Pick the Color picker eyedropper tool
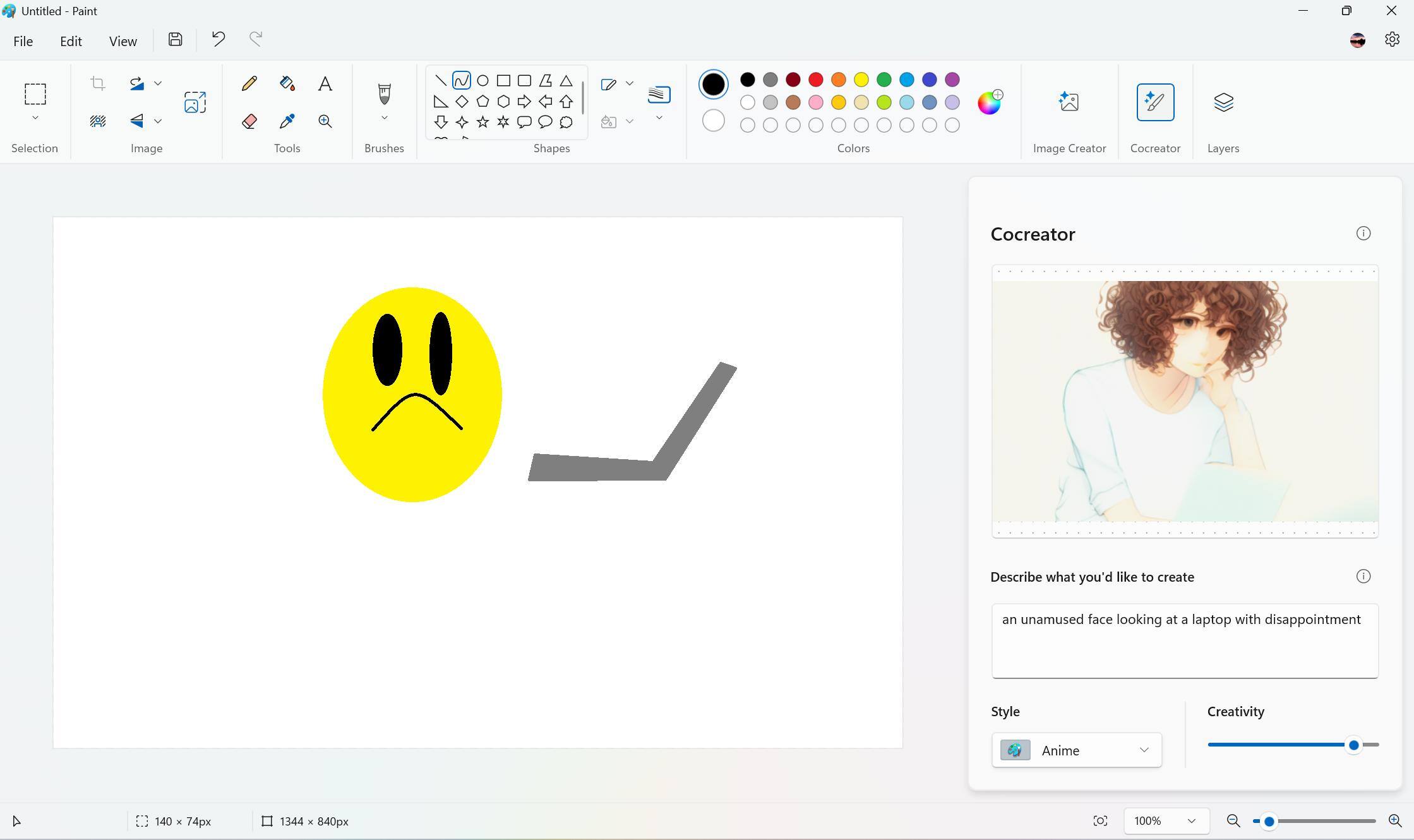 pos(287,121)
